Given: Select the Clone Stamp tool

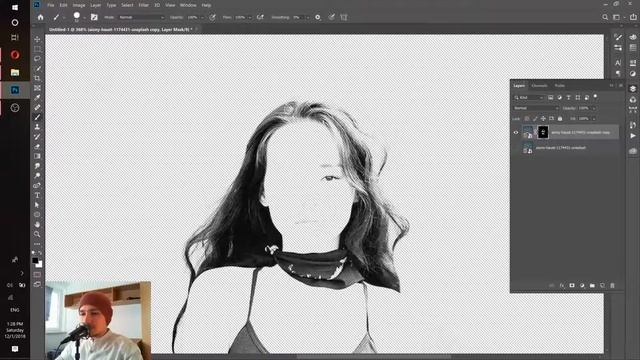Looking at the screenshot, I should coord(37,127).
